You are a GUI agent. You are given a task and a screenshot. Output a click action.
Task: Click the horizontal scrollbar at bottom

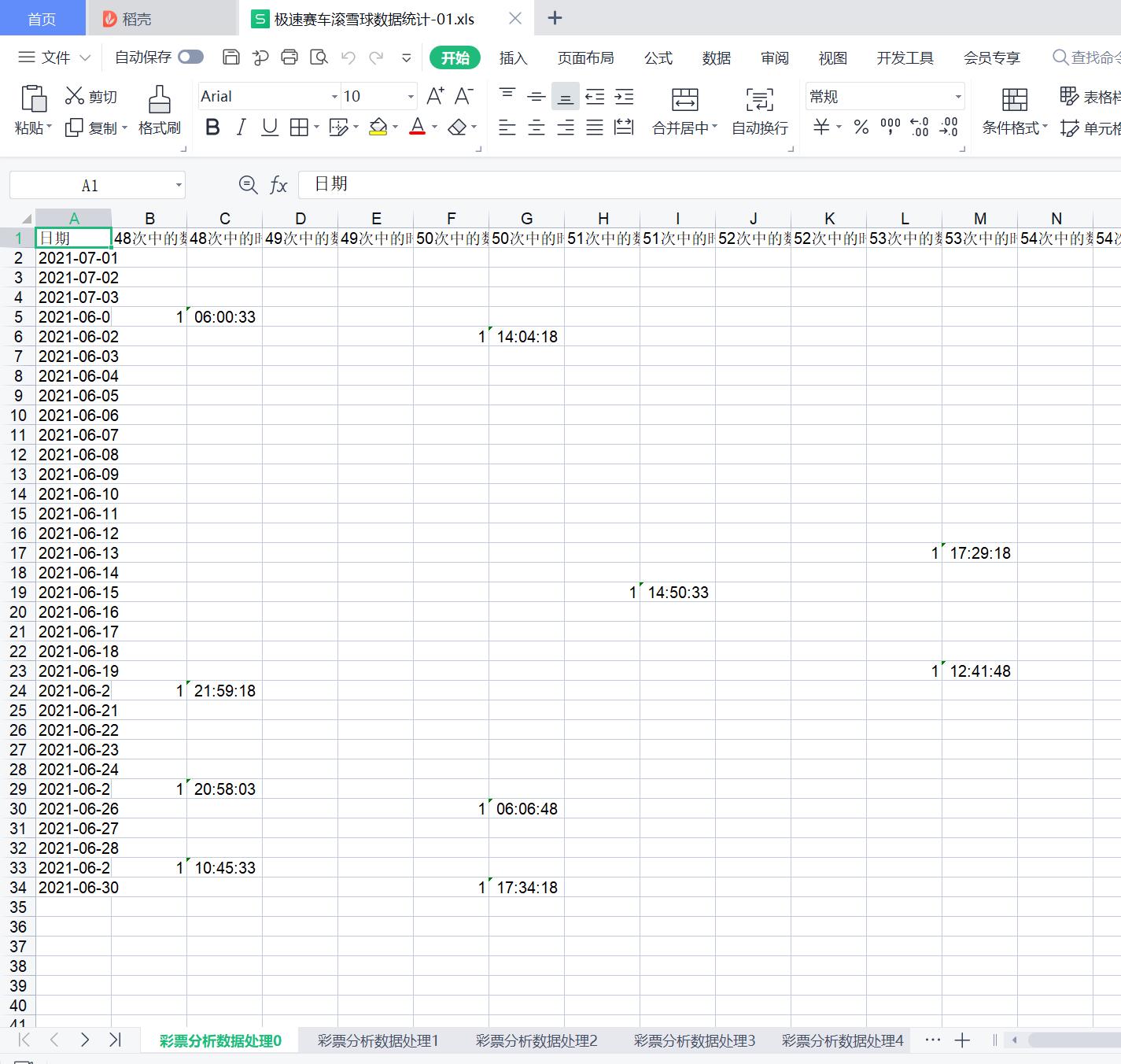pyautogui.click(x=1074, y=1040)
